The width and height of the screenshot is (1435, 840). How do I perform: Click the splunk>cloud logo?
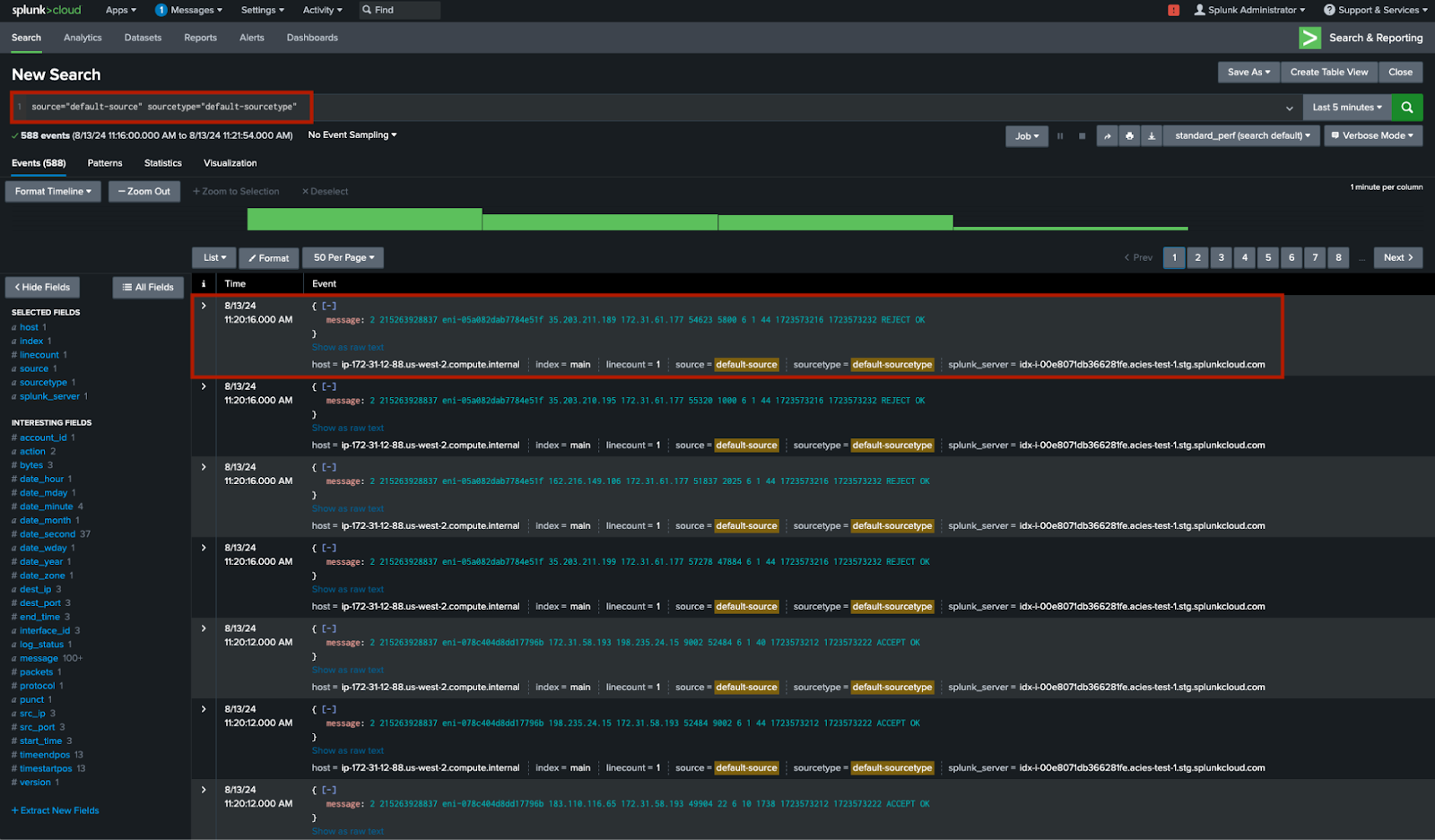click(x=47, y=10)
